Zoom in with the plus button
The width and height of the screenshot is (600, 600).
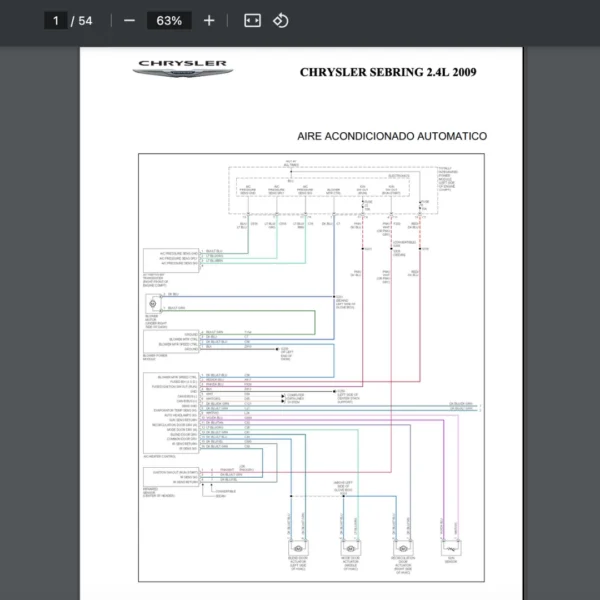point(208,20)
